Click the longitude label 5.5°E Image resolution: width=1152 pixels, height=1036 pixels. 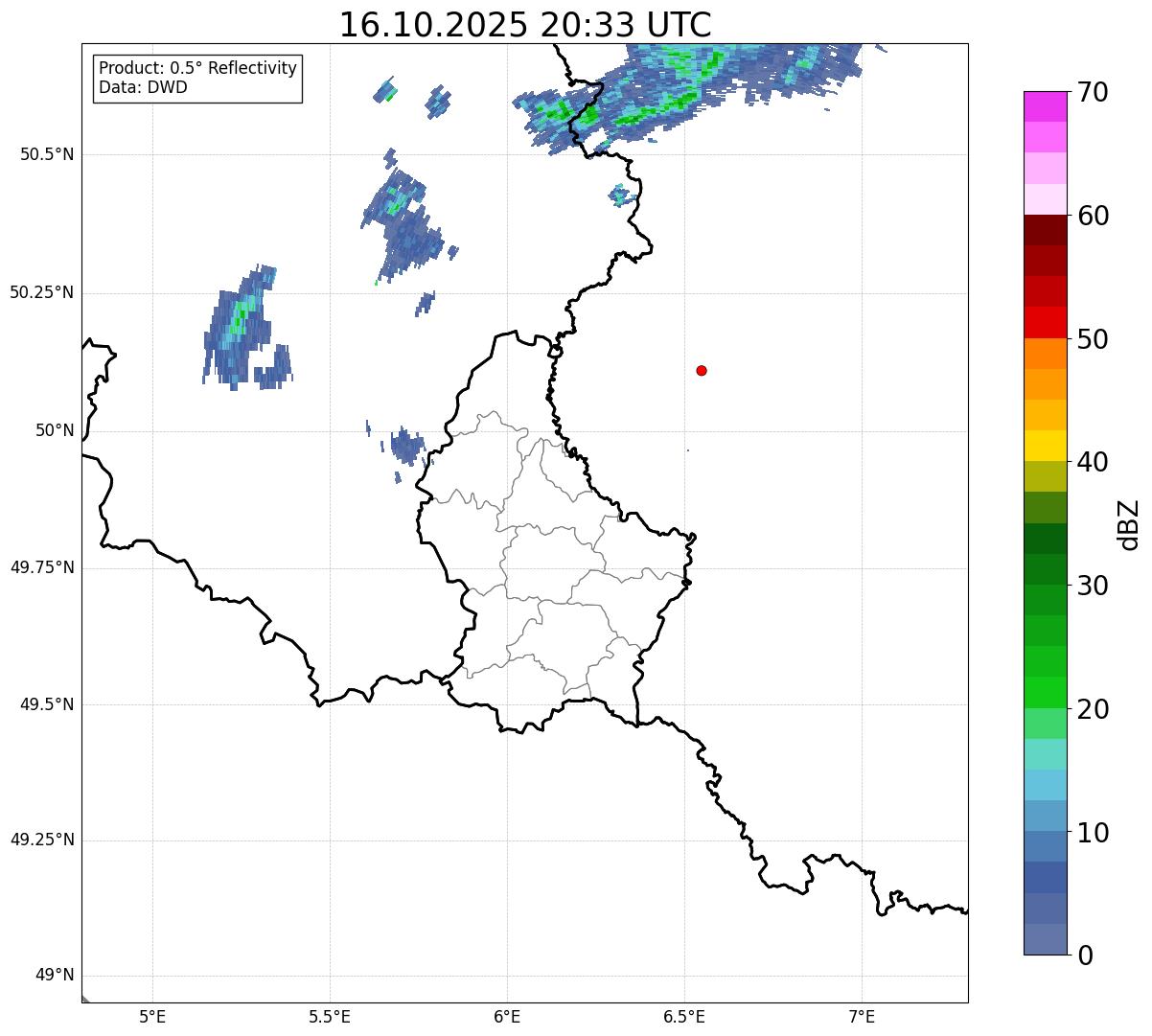pos(330,1016)
